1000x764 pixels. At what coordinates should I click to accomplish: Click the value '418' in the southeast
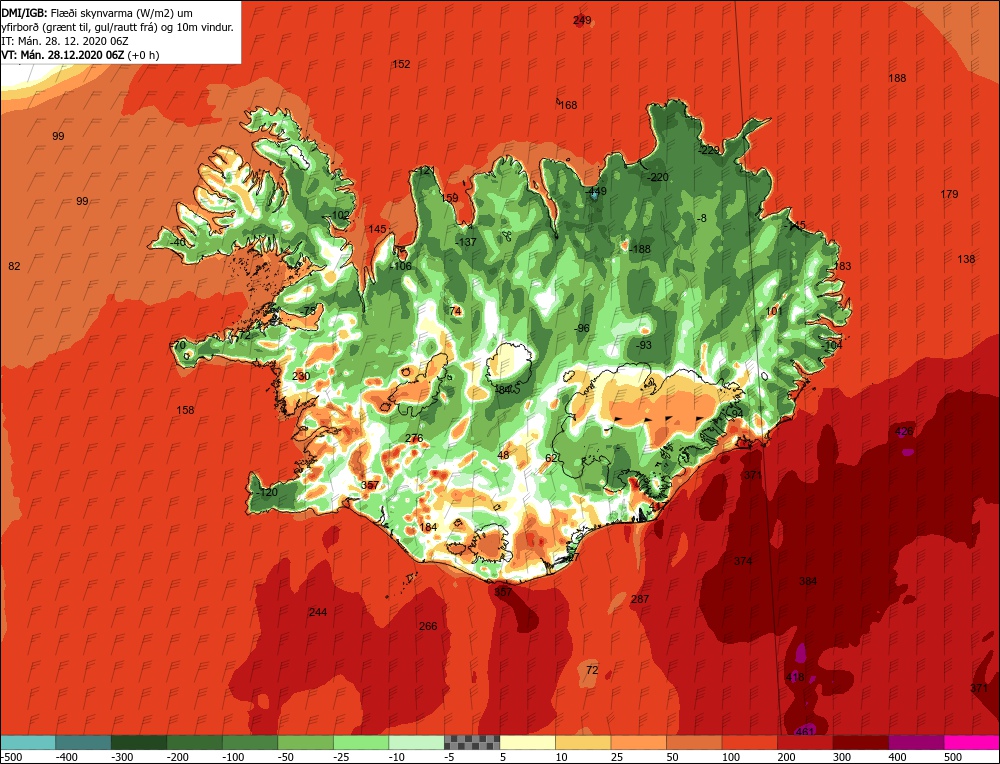(795, 677)
